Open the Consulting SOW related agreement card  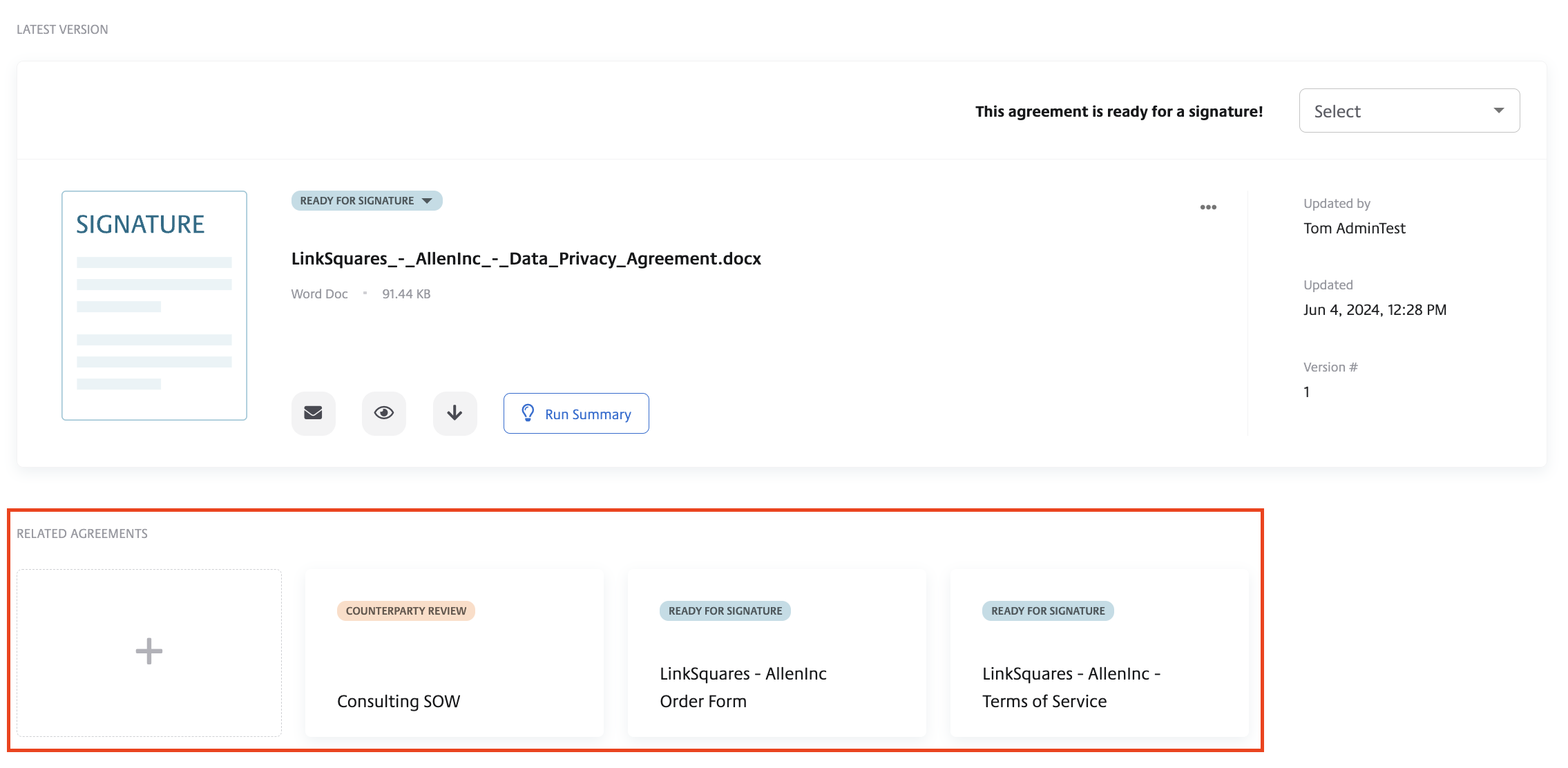tap(455, 653)
